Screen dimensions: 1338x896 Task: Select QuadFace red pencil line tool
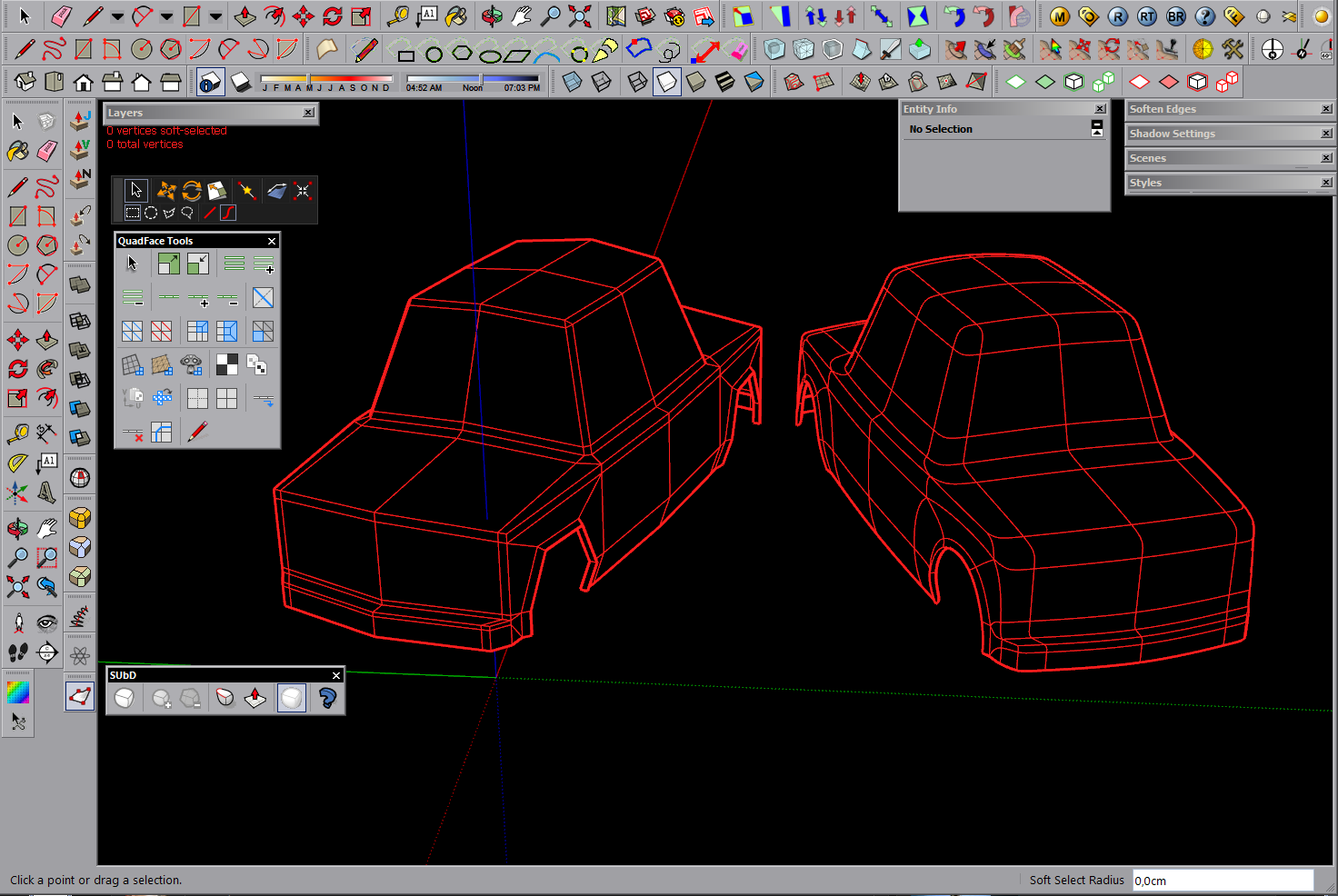(197, 432)
